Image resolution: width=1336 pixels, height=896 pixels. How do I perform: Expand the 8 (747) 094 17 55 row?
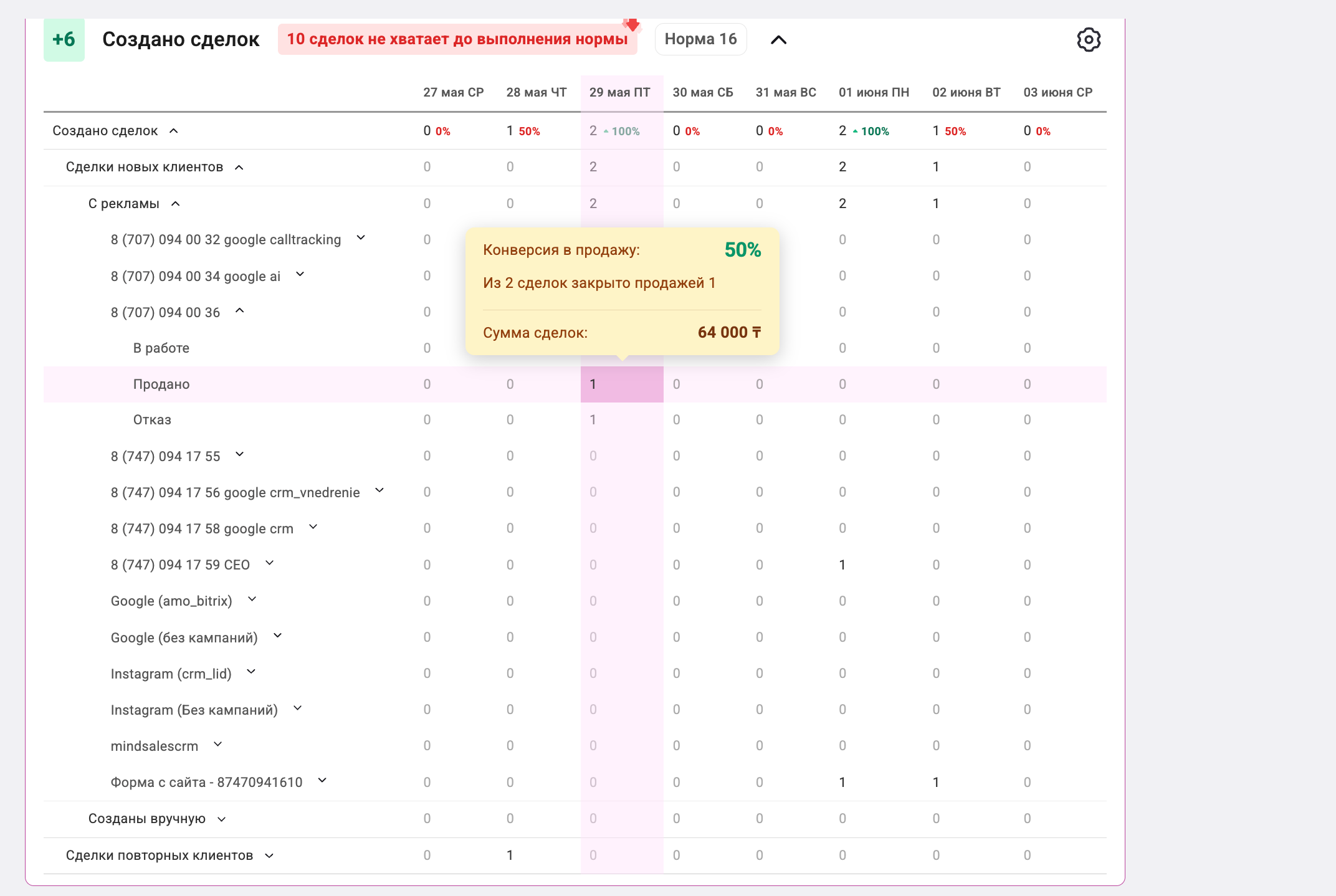click(x=240, y=455)
